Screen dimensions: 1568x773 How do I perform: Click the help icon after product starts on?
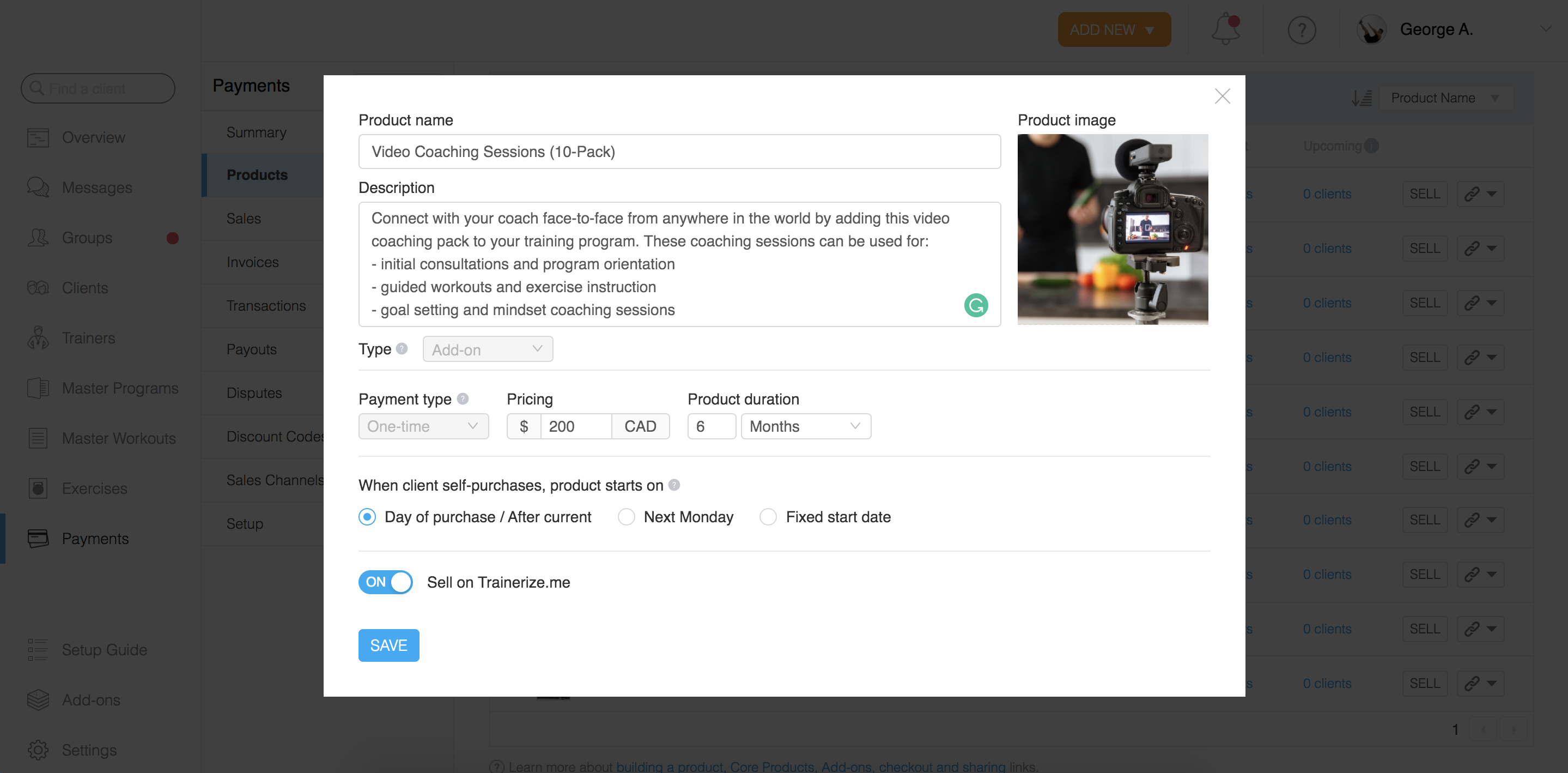point(674,485)
